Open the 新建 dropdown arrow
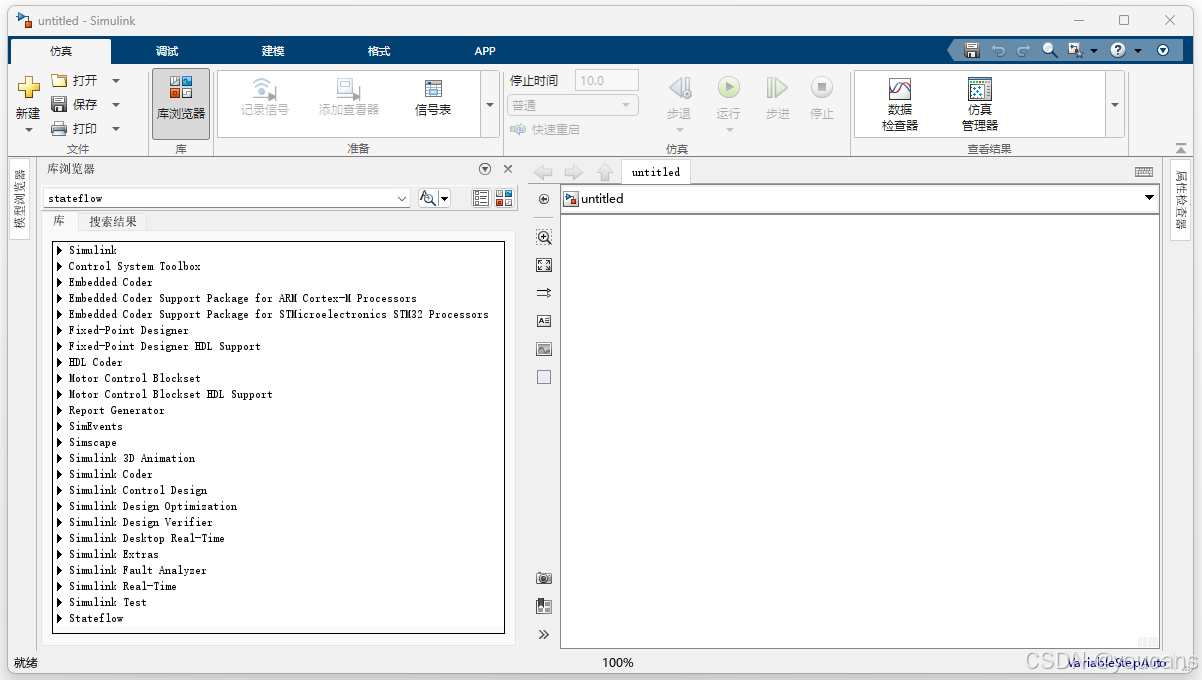The width and height of the screenshot is (1202, 680). [28, 129]
